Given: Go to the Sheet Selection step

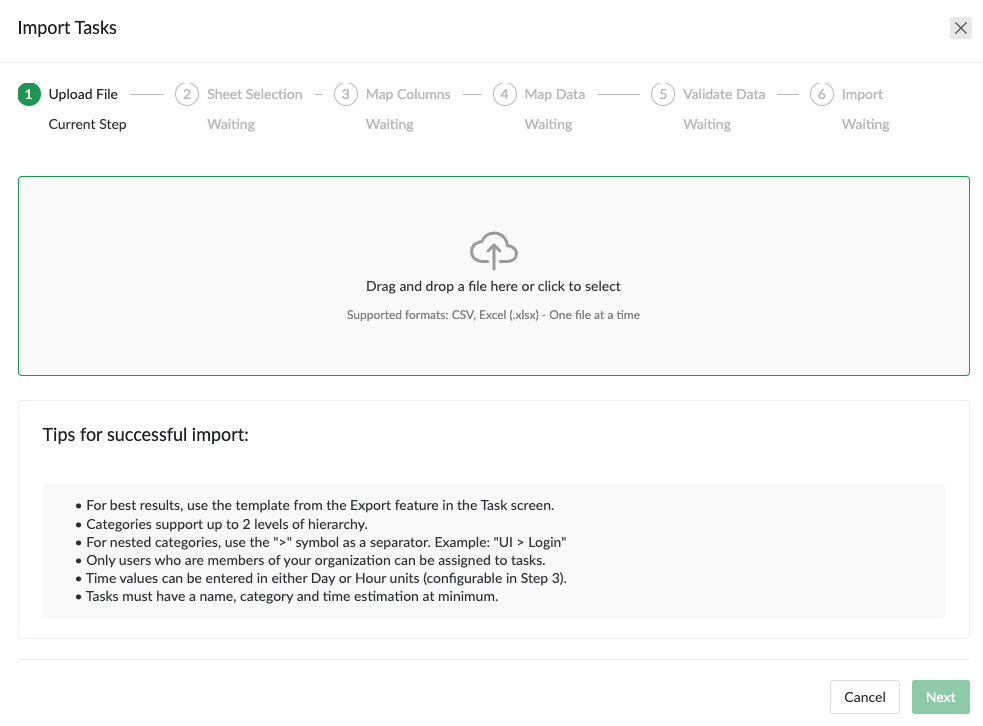Looking at the screenshot, I should (x=254, y=94).
